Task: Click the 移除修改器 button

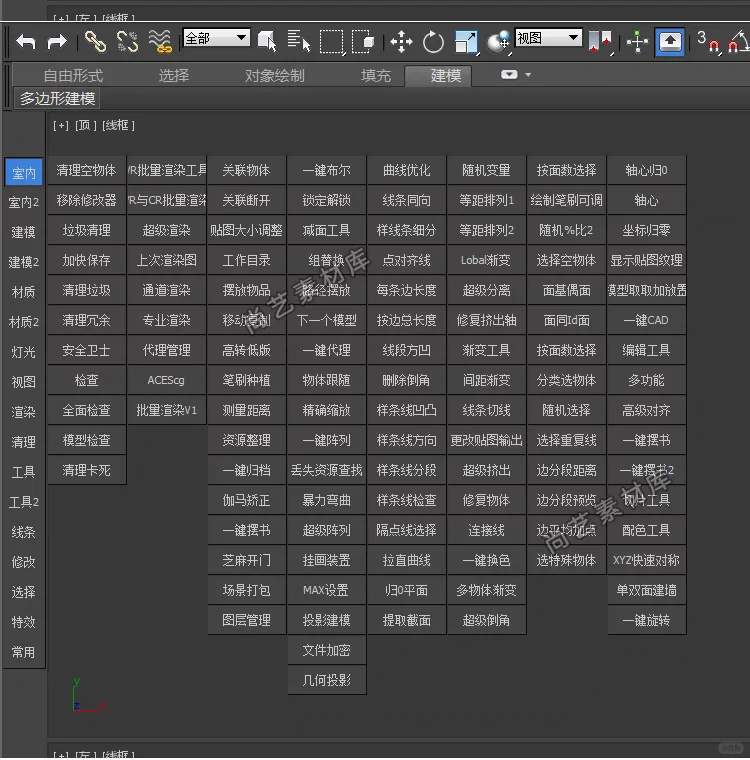Action: (x=87, y=200)
